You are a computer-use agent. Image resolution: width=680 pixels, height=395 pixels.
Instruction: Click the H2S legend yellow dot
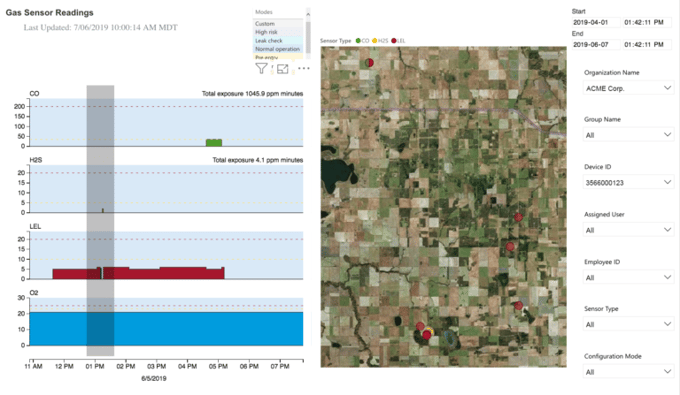[x=375, y=41]
